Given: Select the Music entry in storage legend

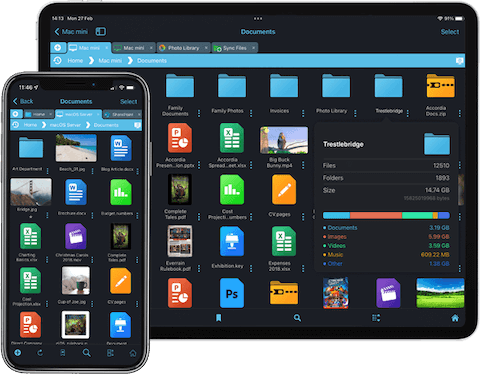Looking at the screenshot, I should click(386, 254).
